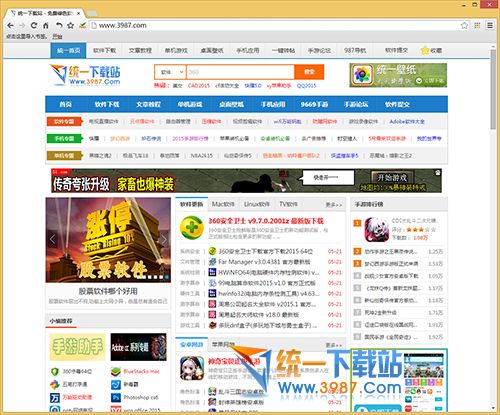Switch to the Mac软件 tab
The image size is (500, 415).
[223, 204]
